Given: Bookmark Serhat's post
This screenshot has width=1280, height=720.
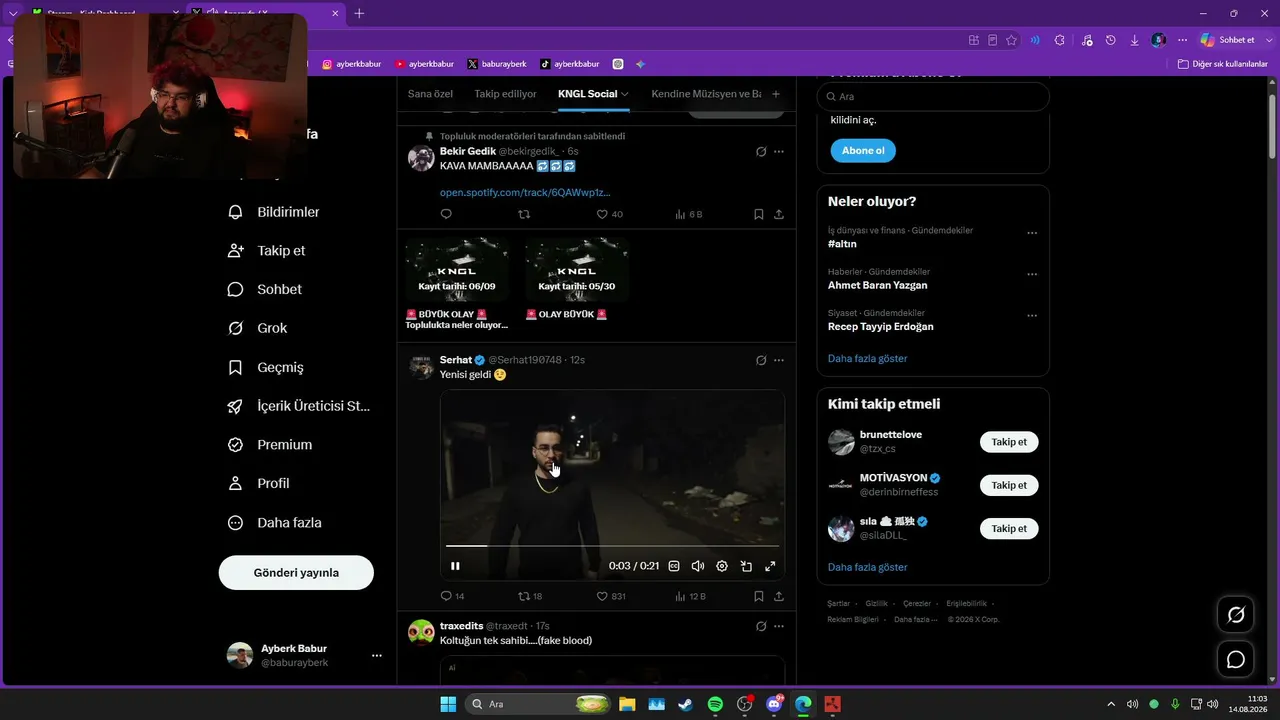Looking at the screenshot, I should pos(759,596).
